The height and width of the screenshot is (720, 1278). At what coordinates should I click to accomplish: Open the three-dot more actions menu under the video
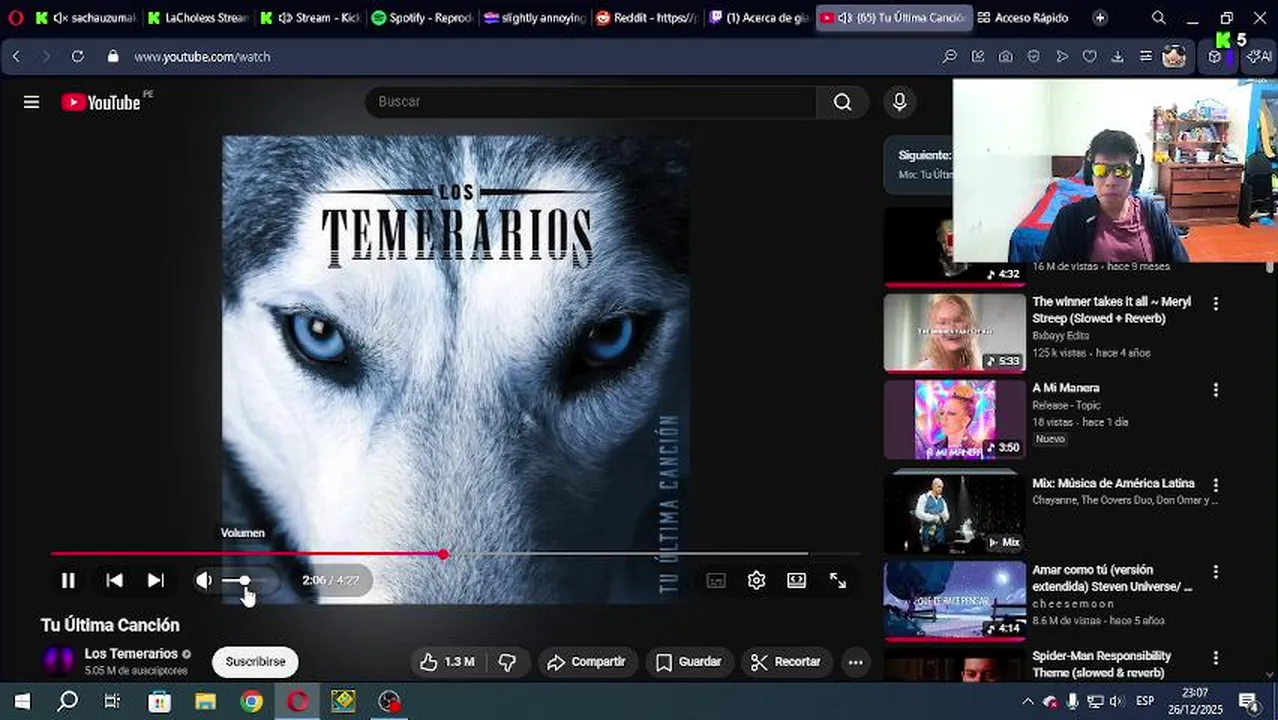click(855, 662)
